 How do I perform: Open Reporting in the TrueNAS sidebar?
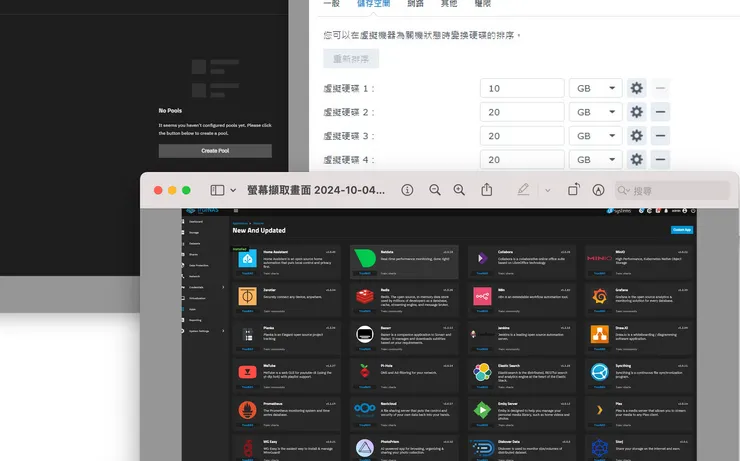[195, 320]
